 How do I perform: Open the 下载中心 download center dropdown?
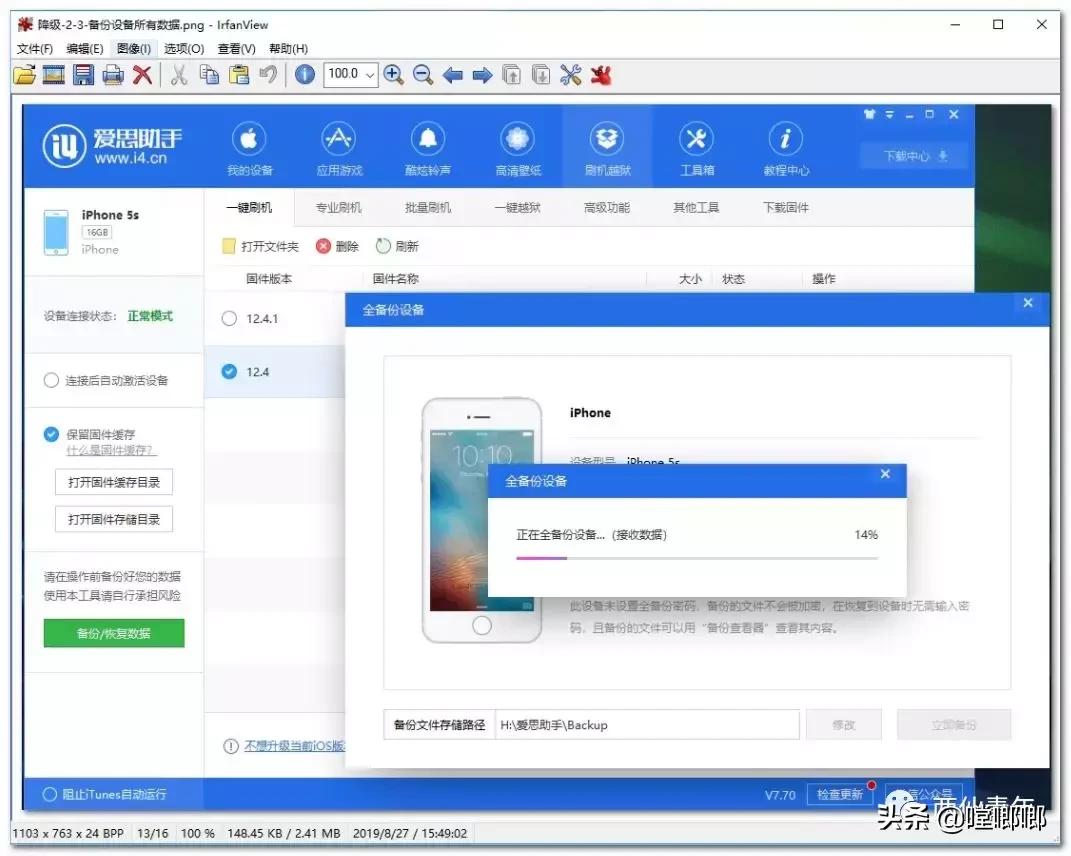click(912, 156)
